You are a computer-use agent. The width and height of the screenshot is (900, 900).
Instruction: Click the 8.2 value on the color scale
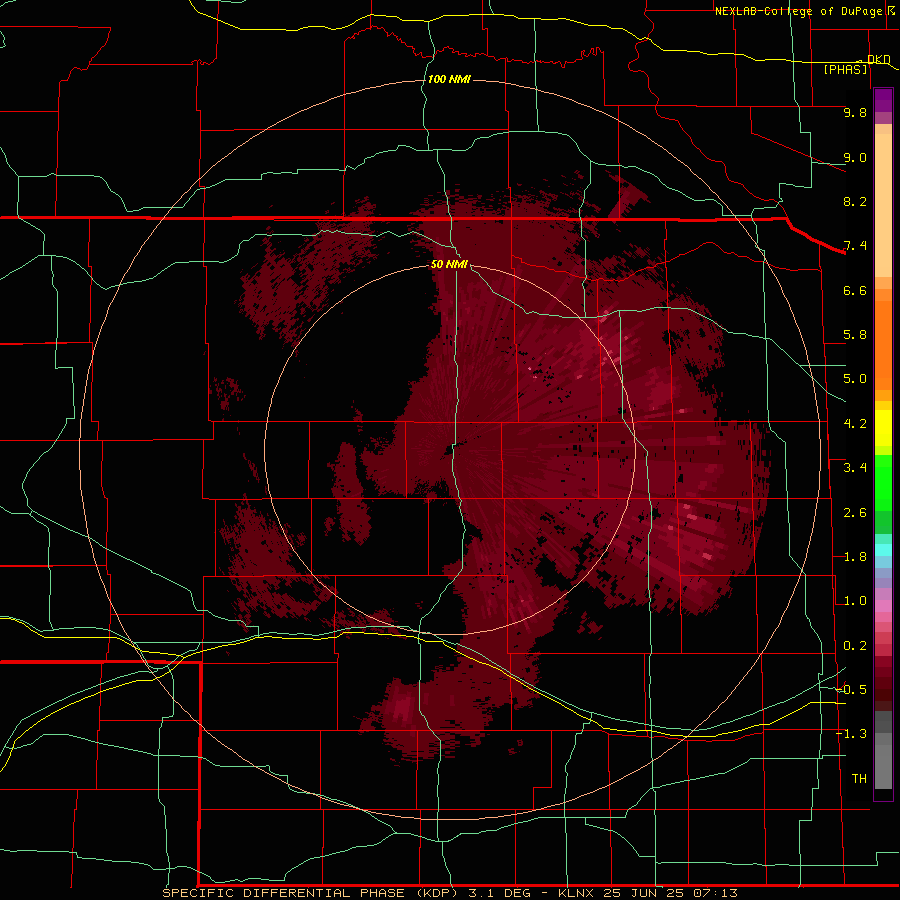[x=855, y=201]
